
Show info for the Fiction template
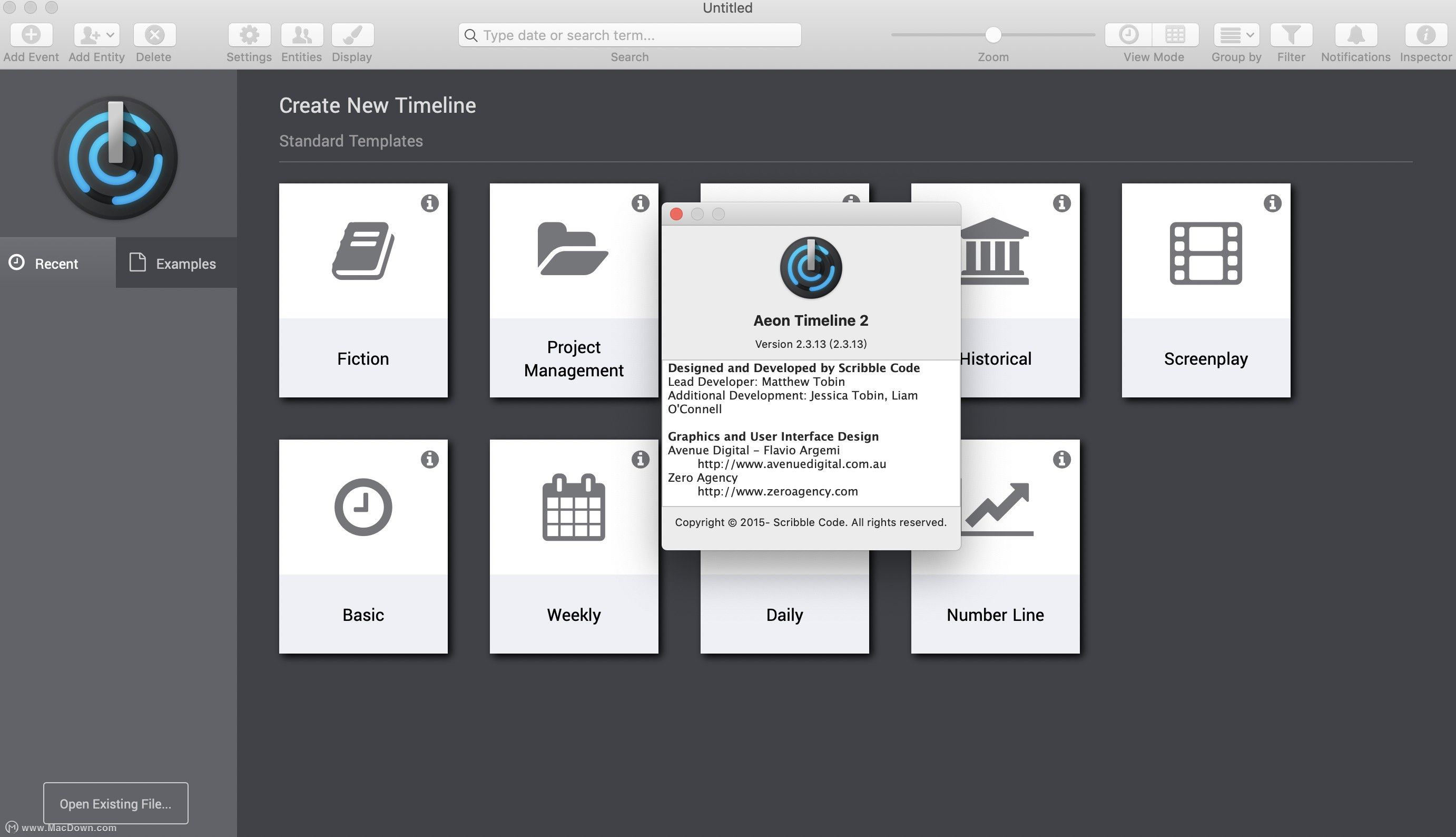[430, 203]
